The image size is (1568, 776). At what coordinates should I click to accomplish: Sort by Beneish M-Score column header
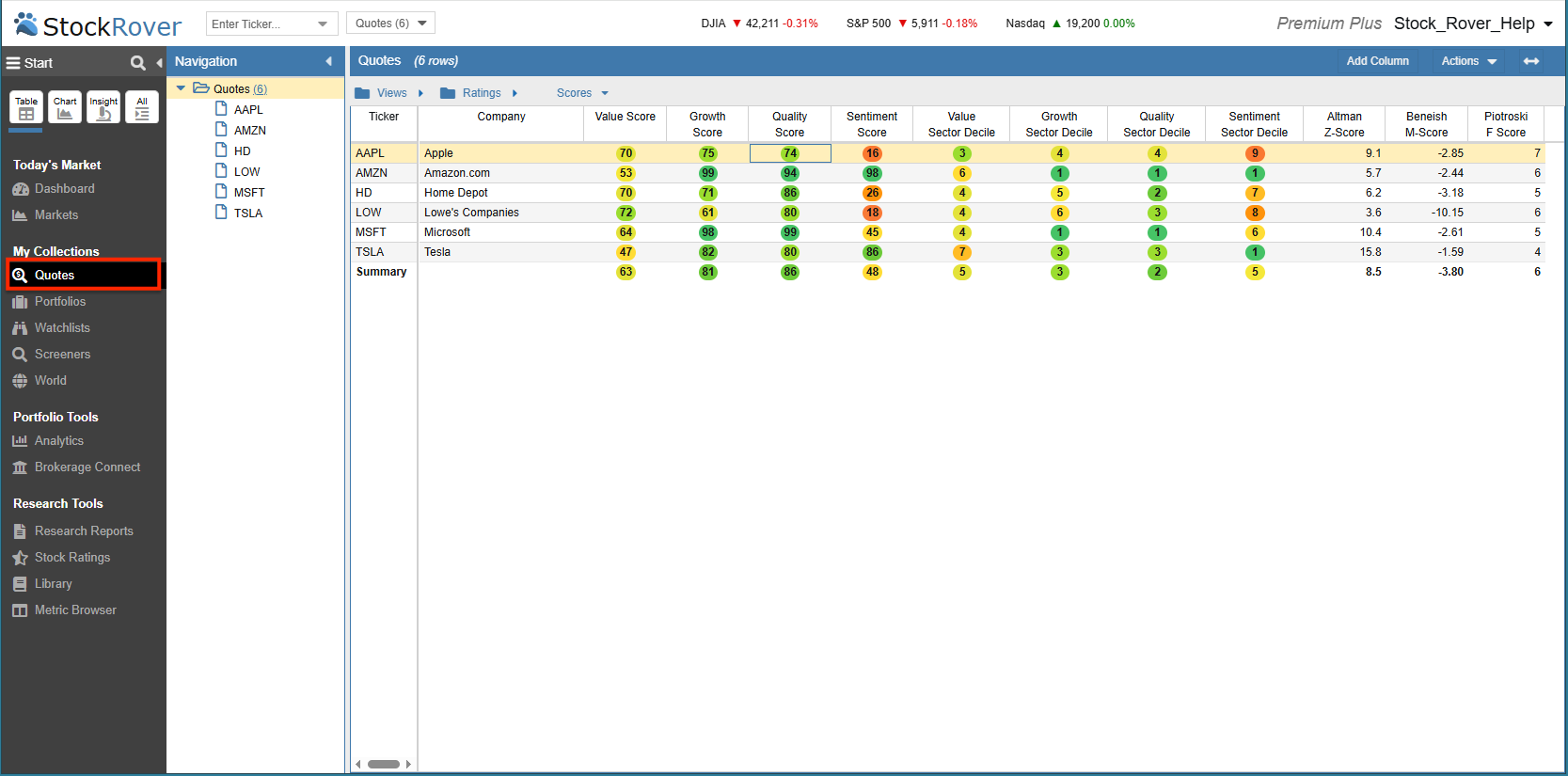tap(1426, 124)
